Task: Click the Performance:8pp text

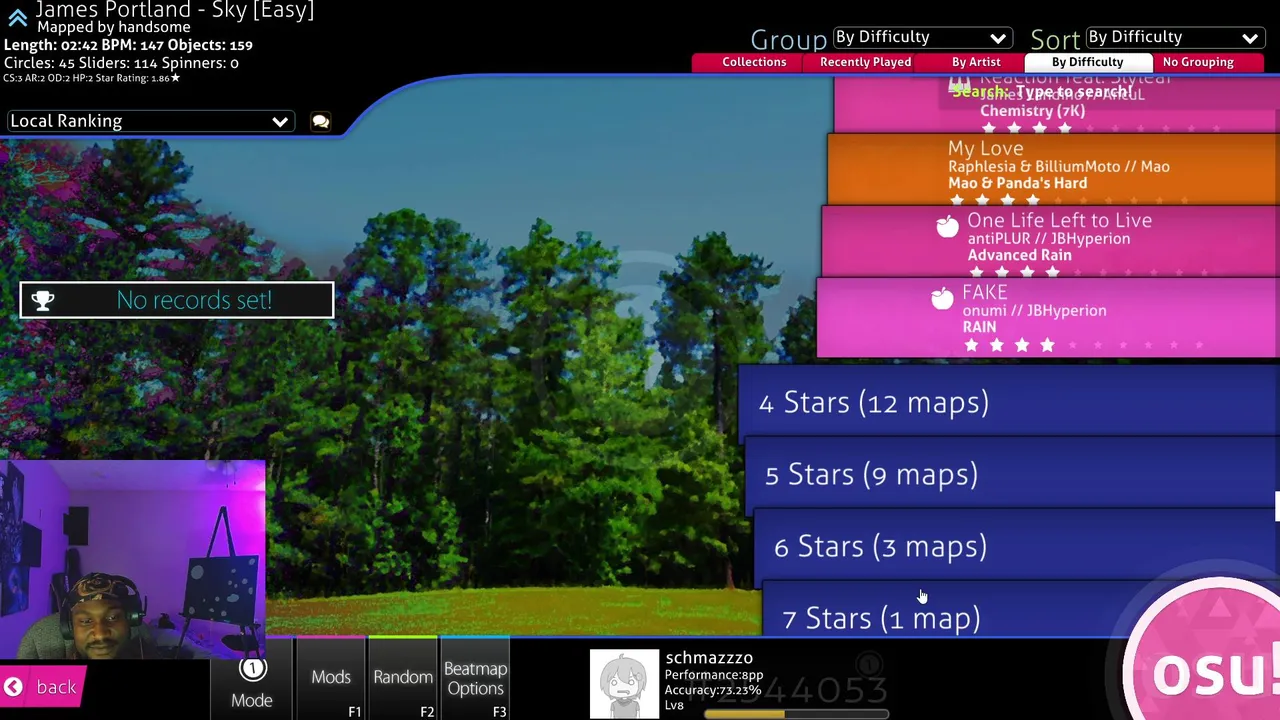Action: (x=714, y=675)
